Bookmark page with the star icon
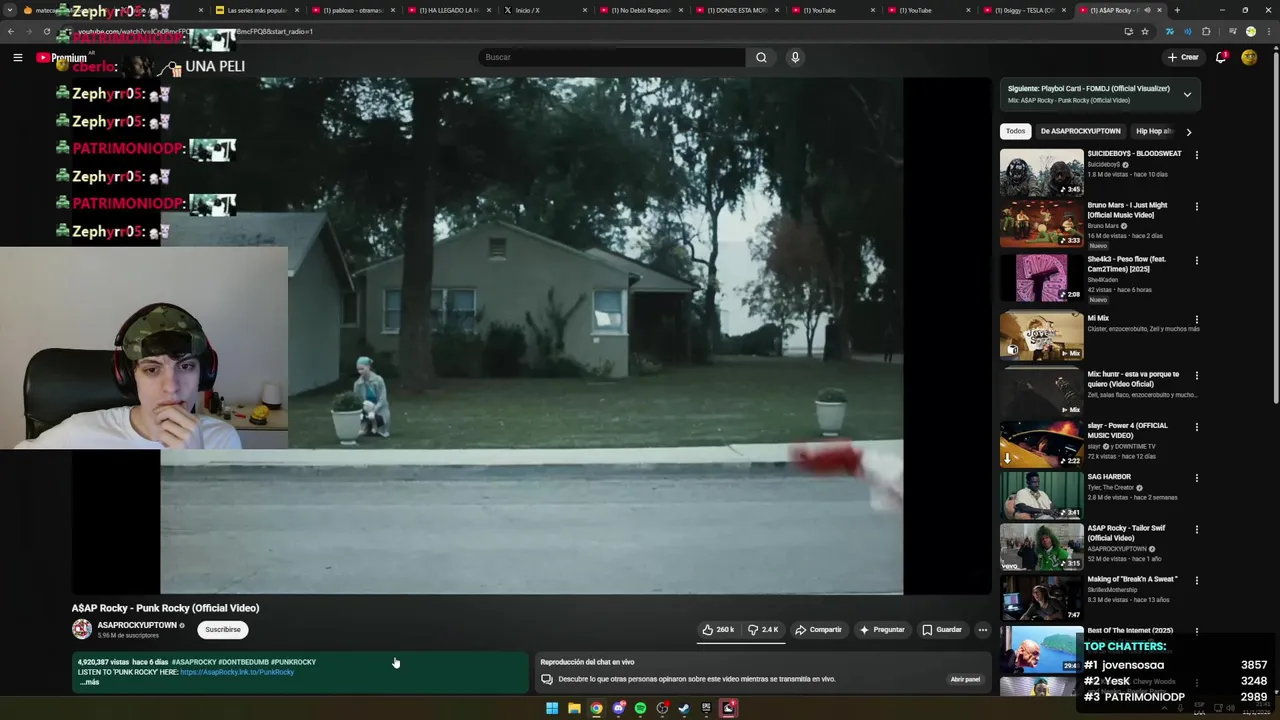This screenshot has width=1280, height=720. click(1145, 31)
